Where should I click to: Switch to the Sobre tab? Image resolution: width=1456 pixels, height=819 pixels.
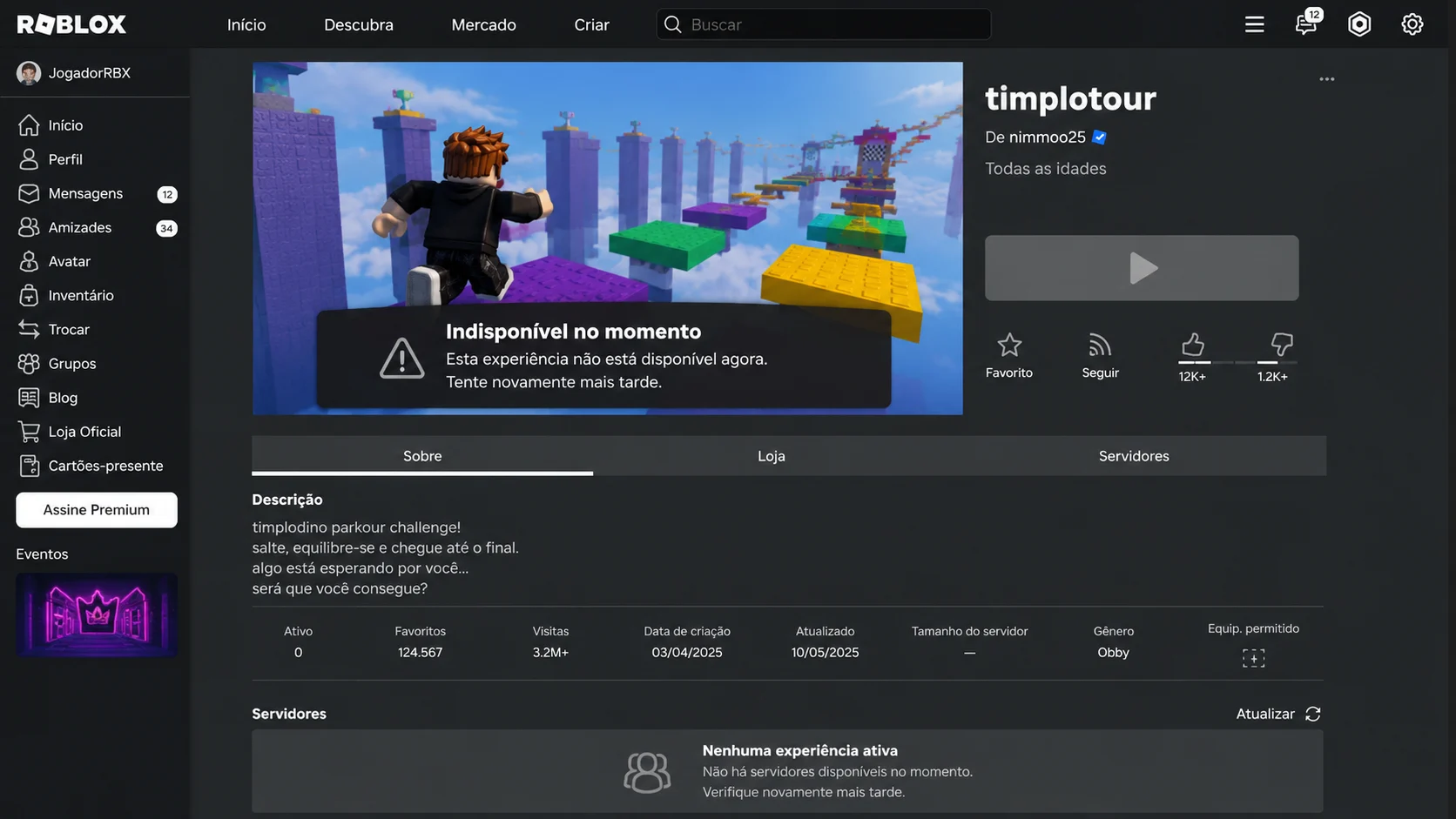(x=422, y=456)
